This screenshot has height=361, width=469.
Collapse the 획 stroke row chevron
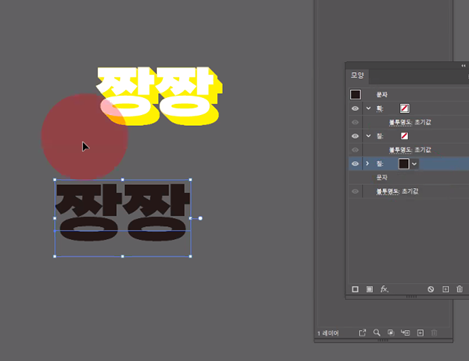368,108
